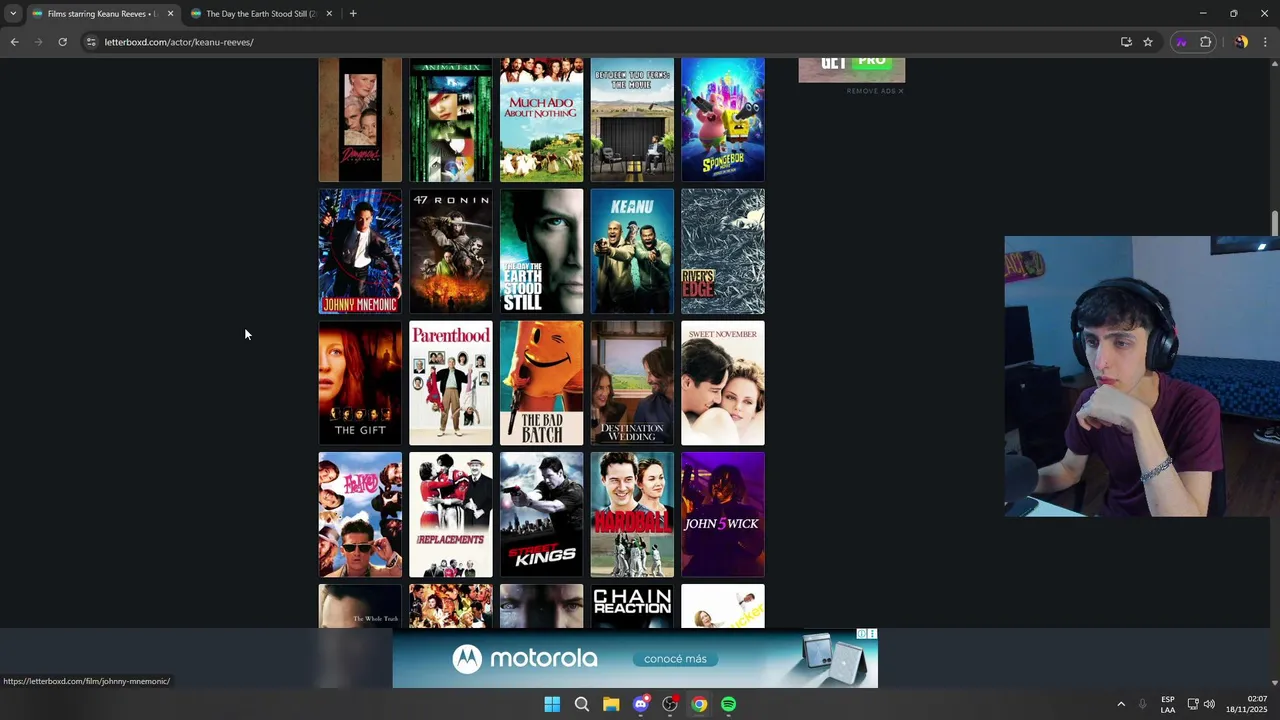Open OBS Studio from the taskbar
This screenshot has width=1280, height=720.
pyautogui.click(x=670, y=704)
